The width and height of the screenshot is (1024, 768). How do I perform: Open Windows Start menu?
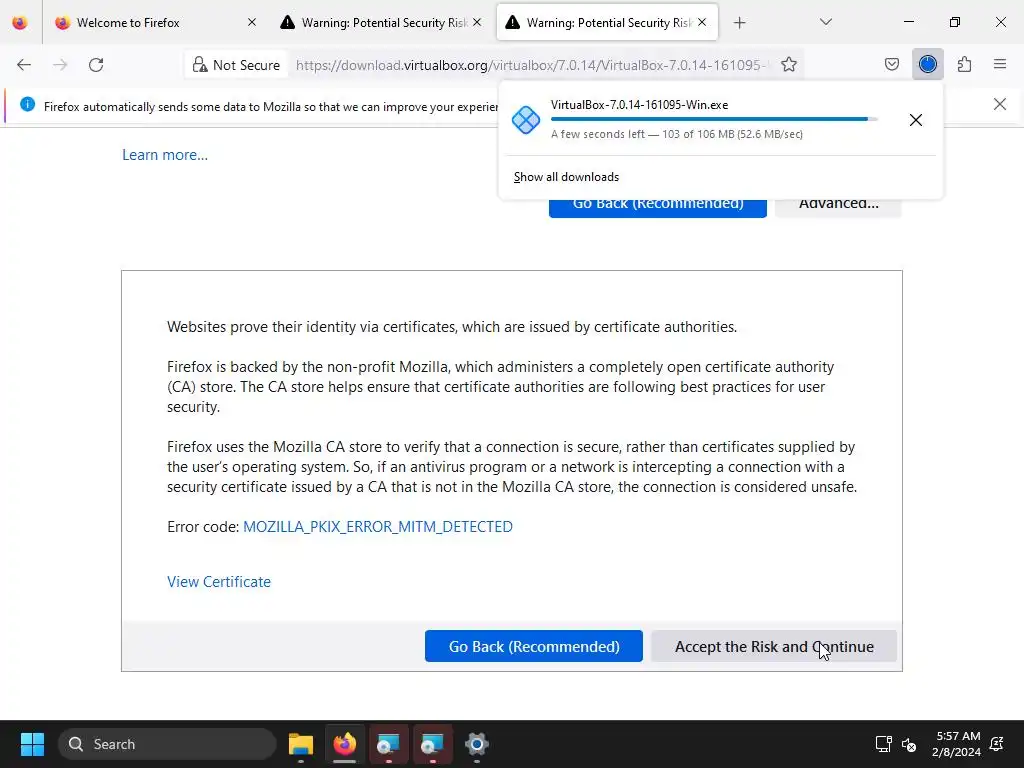pos(32,744)
